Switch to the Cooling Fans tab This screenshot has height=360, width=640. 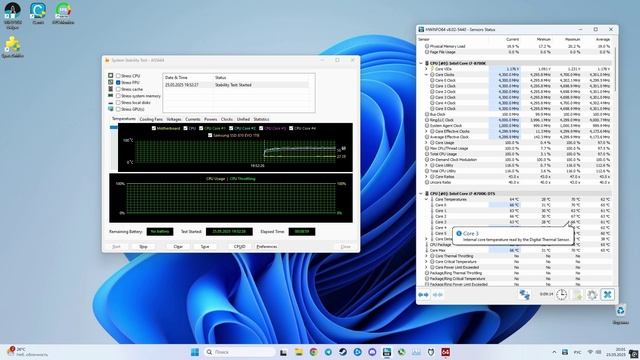click(151, 119)
